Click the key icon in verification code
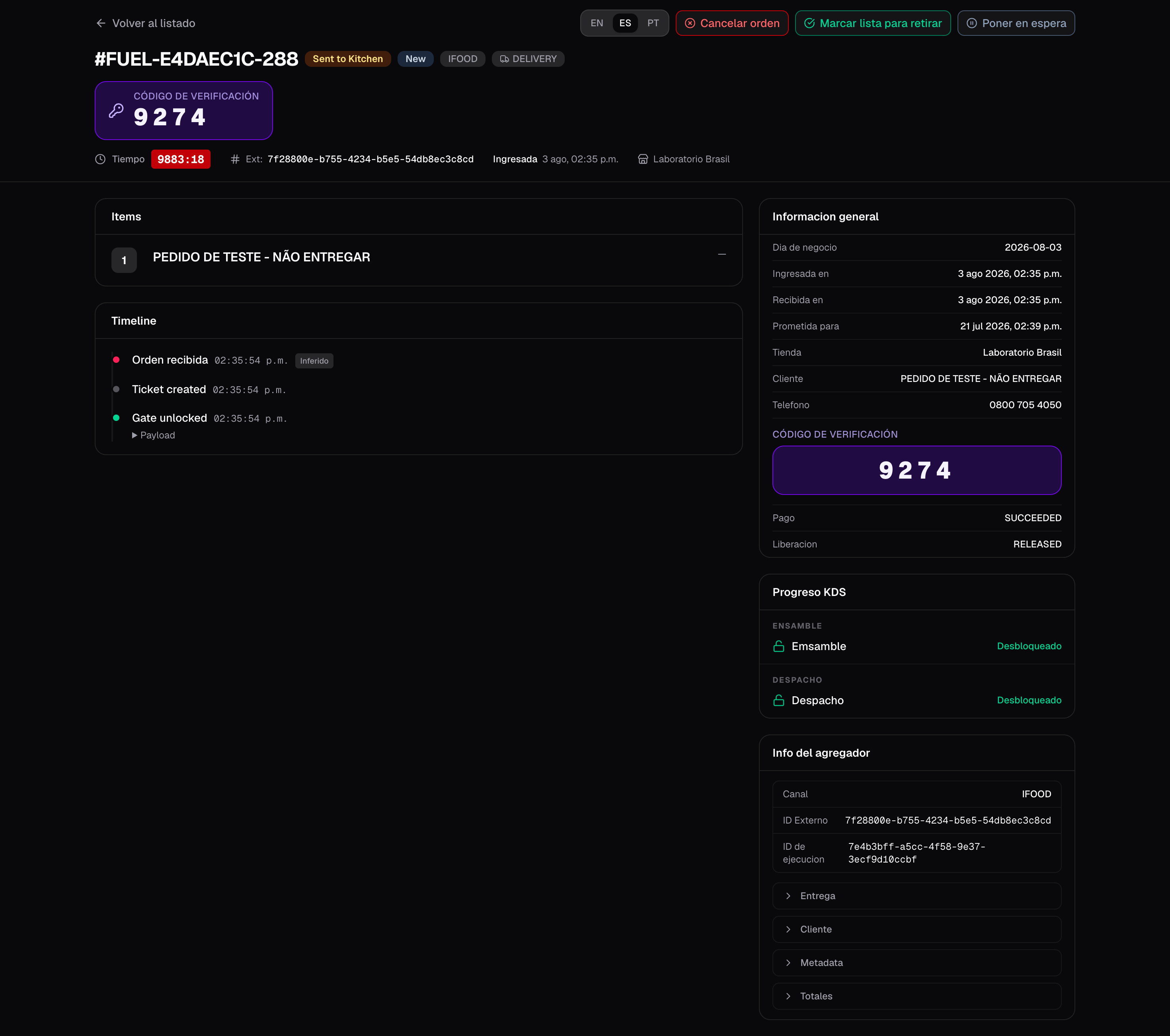 pos(116,111)
